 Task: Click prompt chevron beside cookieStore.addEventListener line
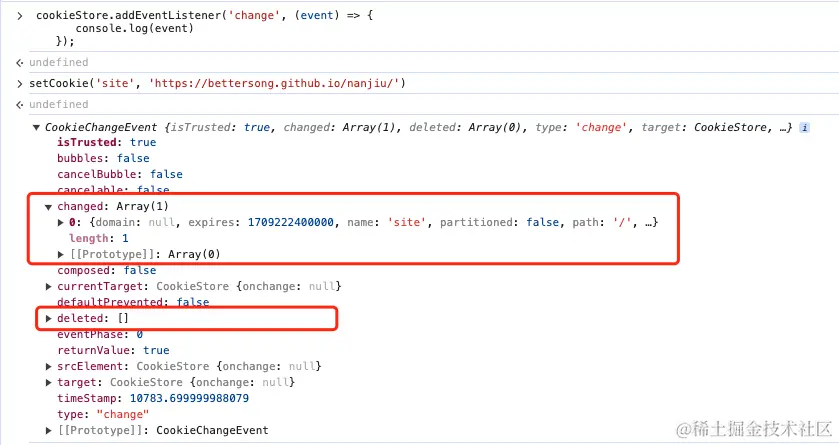(20, 17)
